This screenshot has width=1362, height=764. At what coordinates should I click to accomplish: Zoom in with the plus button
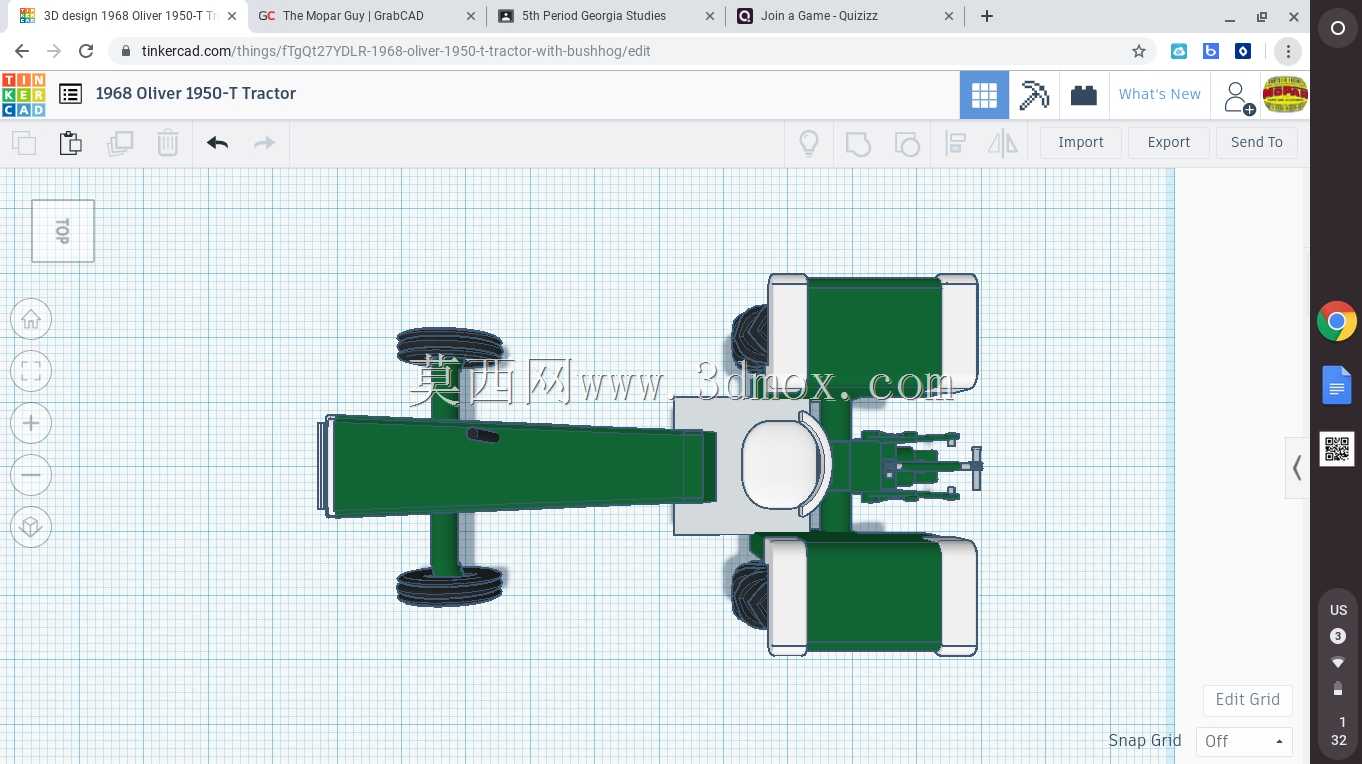(x=31, y=423)
